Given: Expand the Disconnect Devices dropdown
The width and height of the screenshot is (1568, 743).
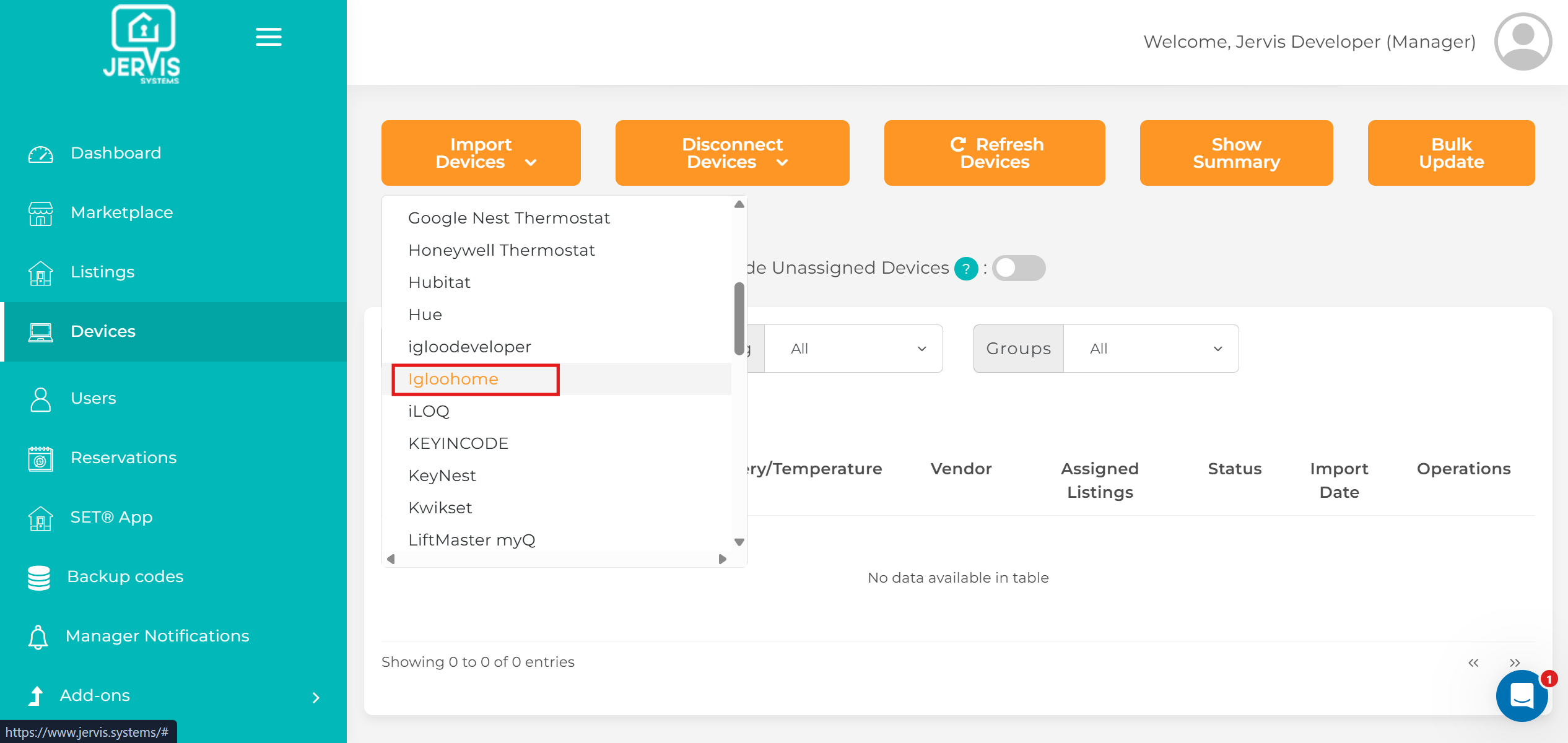Looking at the screenshot, I should (732, 153).
